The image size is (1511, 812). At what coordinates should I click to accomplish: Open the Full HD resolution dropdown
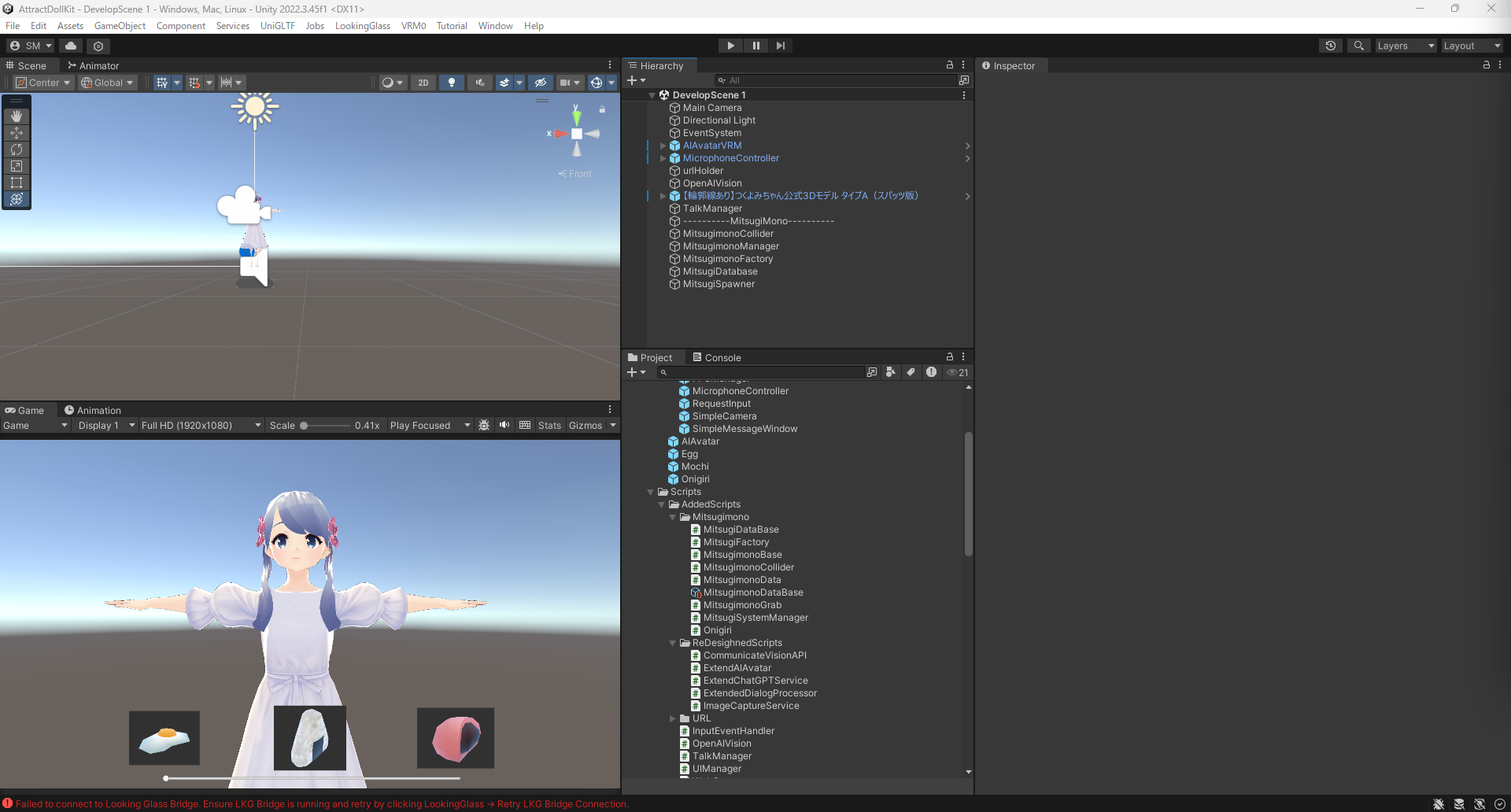click(x=201, y=425)
